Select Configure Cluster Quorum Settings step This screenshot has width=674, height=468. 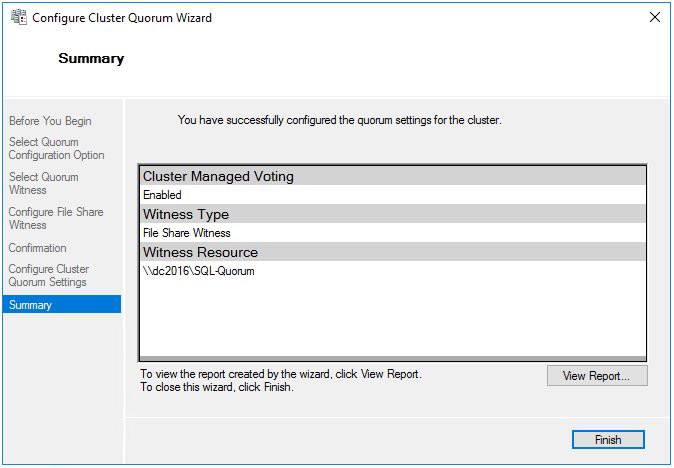click(x=49, y=276)
